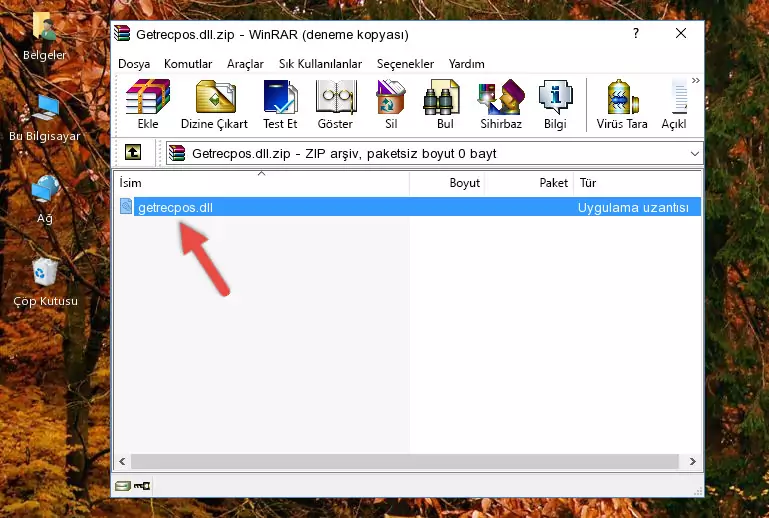The height and width of the screenshot is (518, 769).
Task: Click the archive path address field
Action: point(434,154)
